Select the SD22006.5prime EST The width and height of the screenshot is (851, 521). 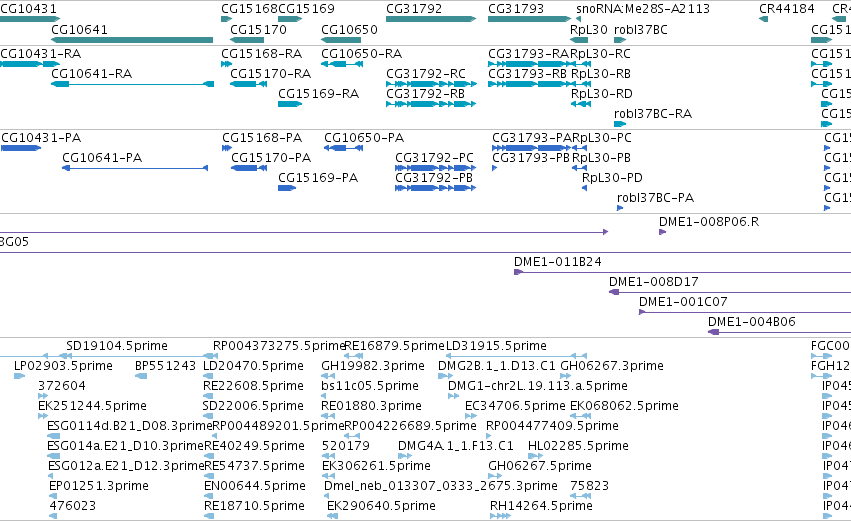point(208,416)
